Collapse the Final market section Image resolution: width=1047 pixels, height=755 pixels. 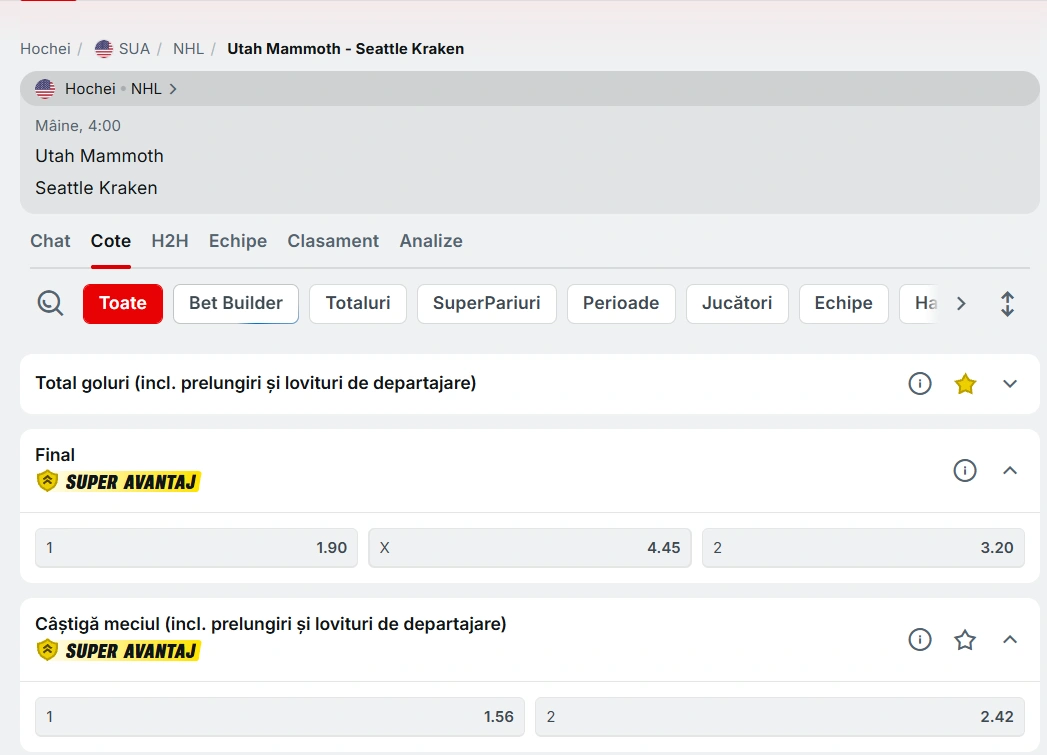coord(1010,470)
